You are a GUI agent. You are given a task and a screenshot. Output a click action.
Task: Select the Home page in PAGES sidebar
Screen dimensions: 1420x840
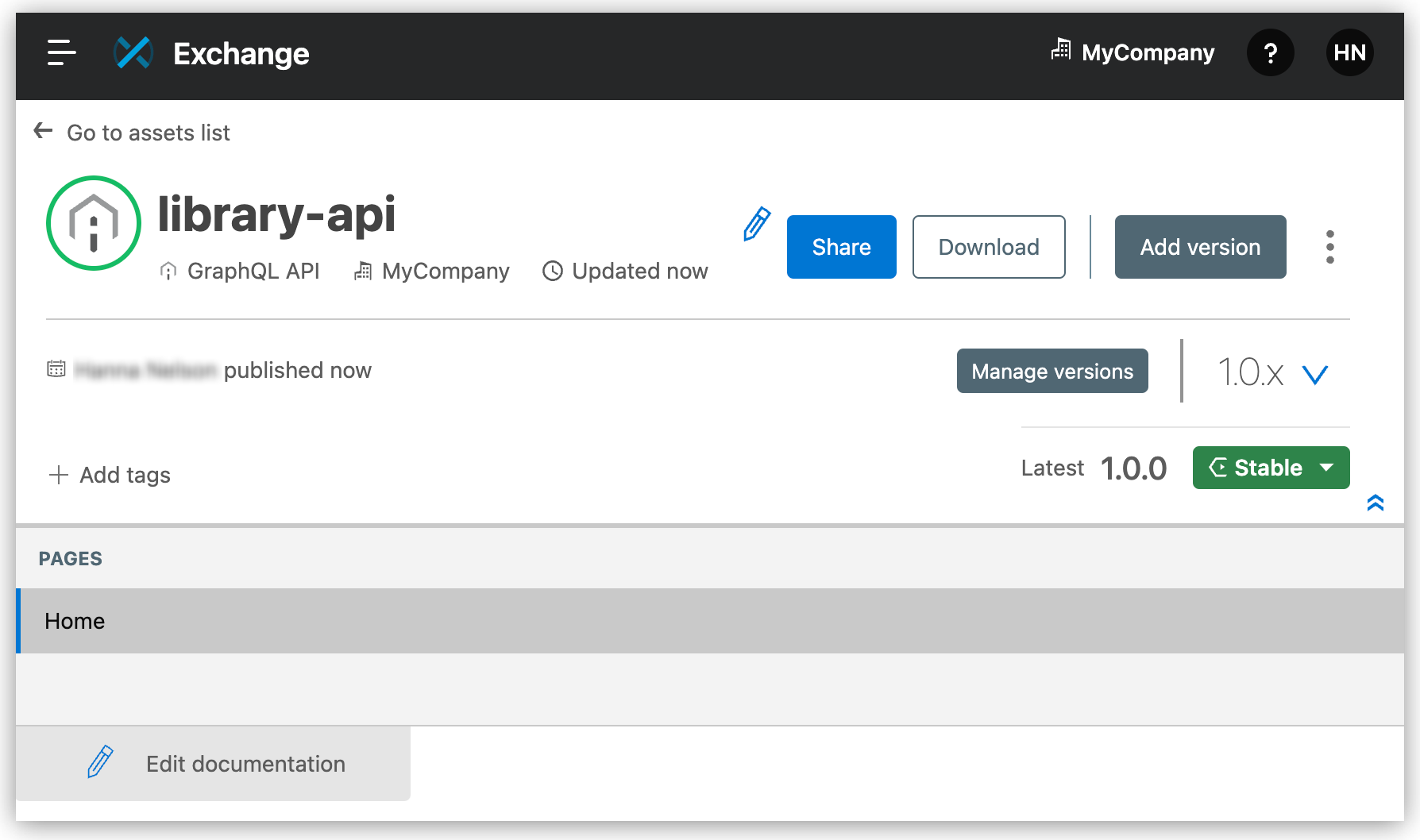[74, 621]
